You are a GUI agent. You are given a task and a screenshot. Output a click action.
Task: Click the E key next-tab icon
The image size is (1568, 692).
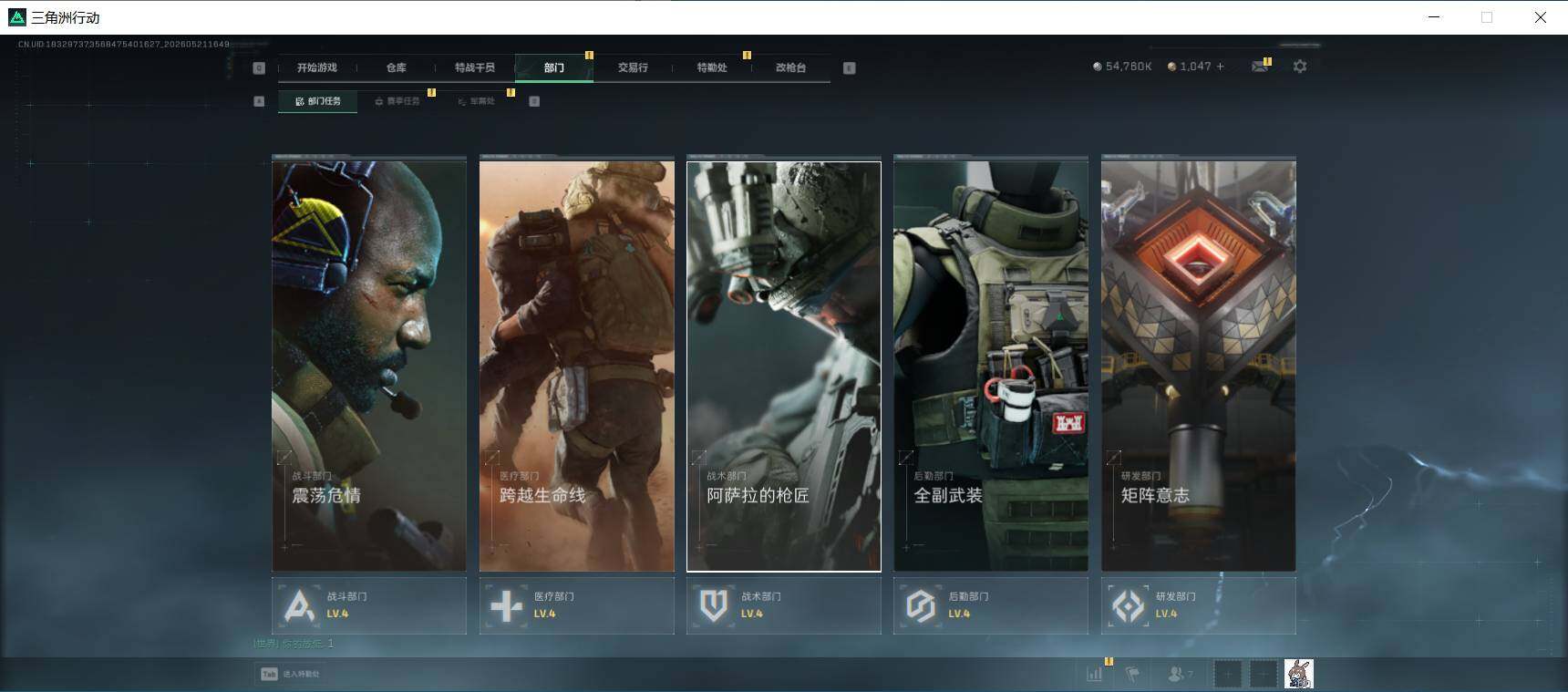point(849,67)
